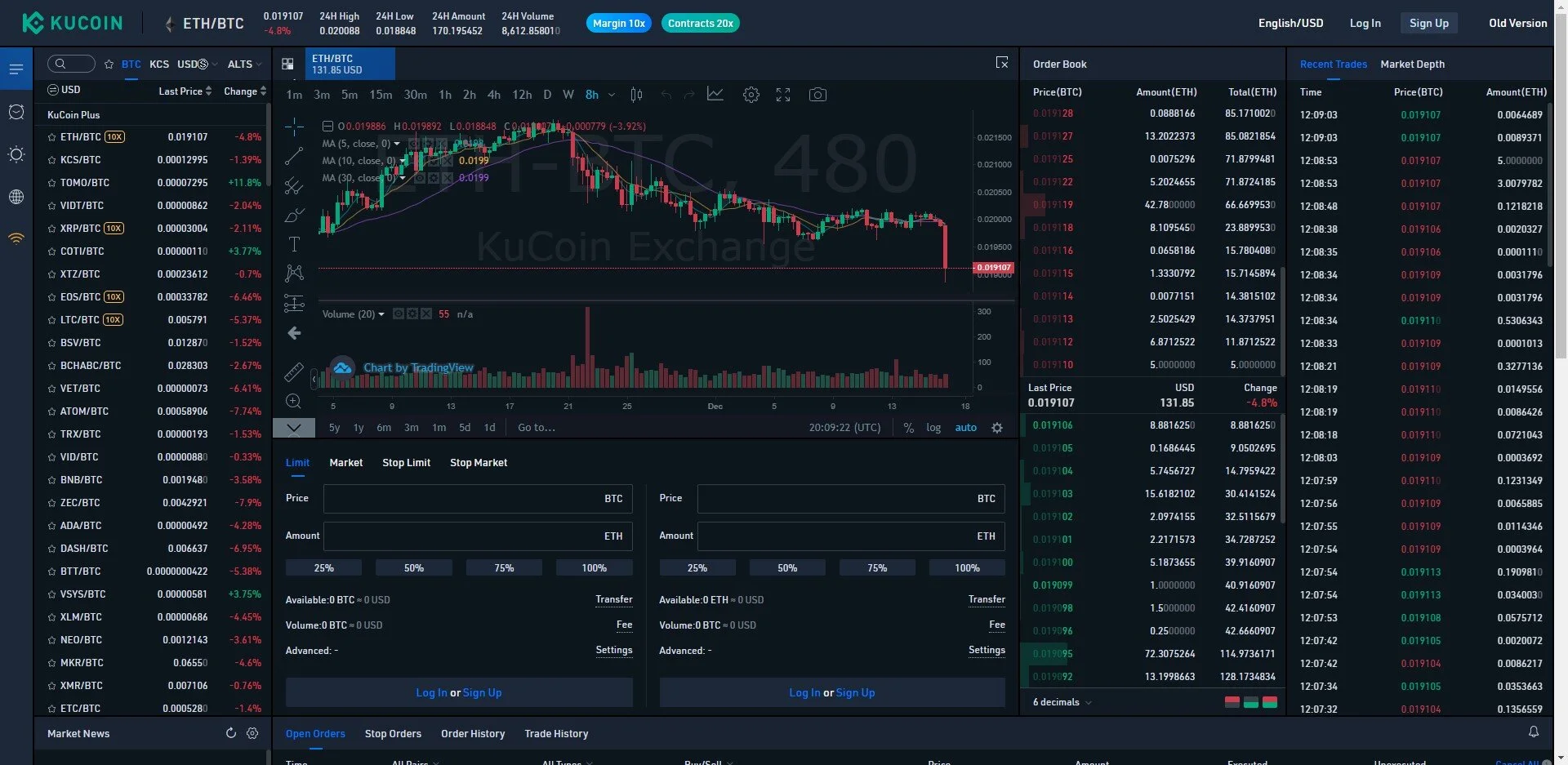This screenshot has width=1568, height=765.
Task: Toggle USD price display switch
Action: pos(64,90)
